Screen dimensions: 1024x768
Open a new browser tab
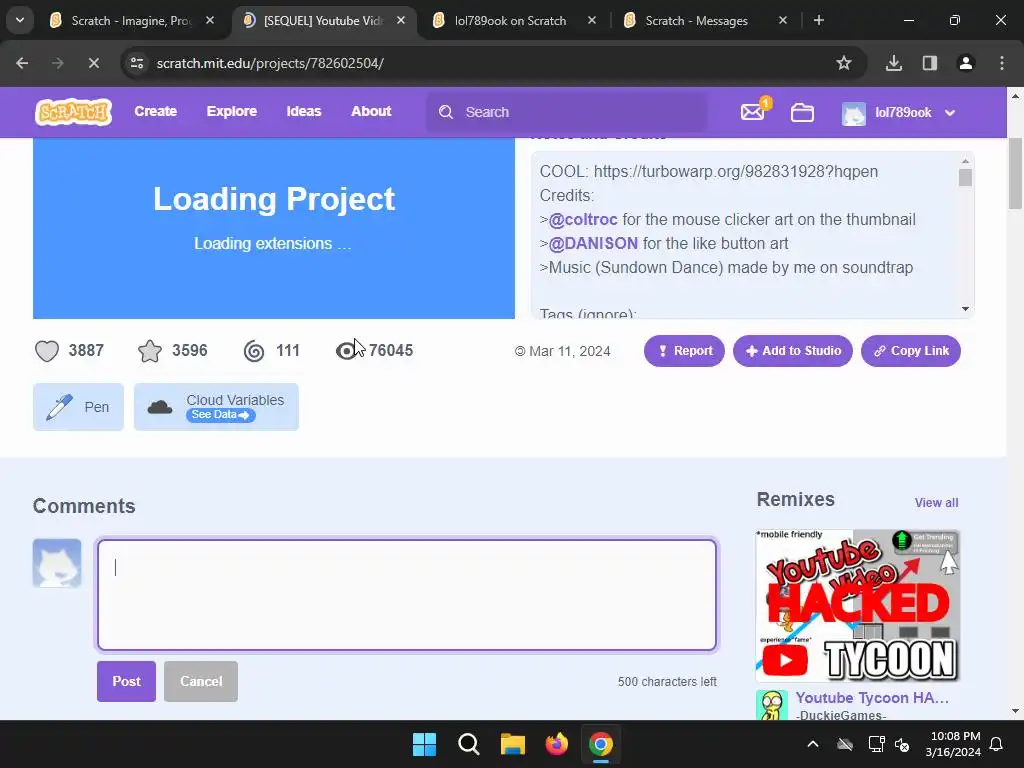point(818,20)
